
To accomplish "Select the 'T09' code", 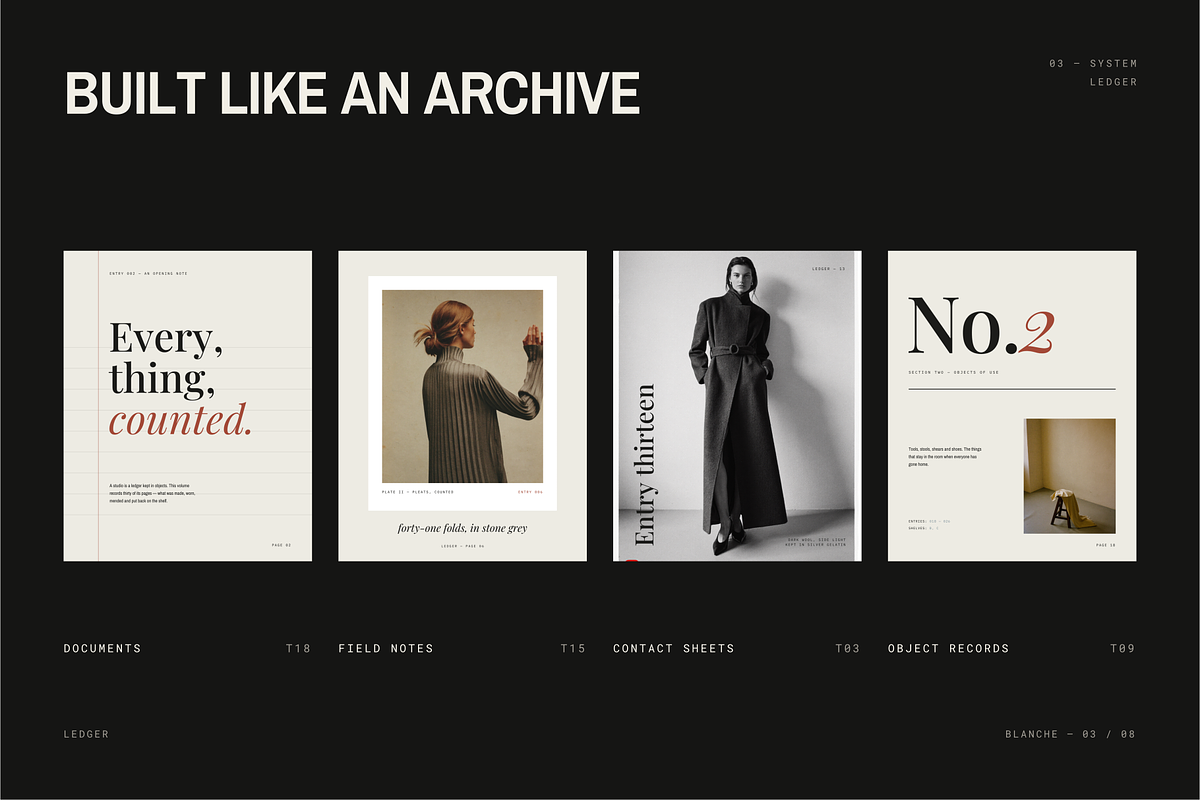I will [x=1123, y=648].
